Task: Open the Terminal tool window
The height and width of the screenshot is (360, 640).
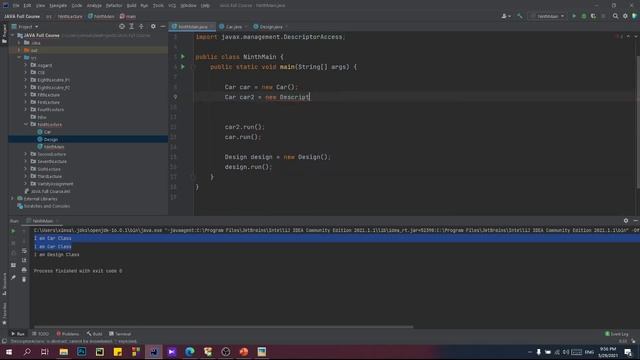Action: point(120,334)
